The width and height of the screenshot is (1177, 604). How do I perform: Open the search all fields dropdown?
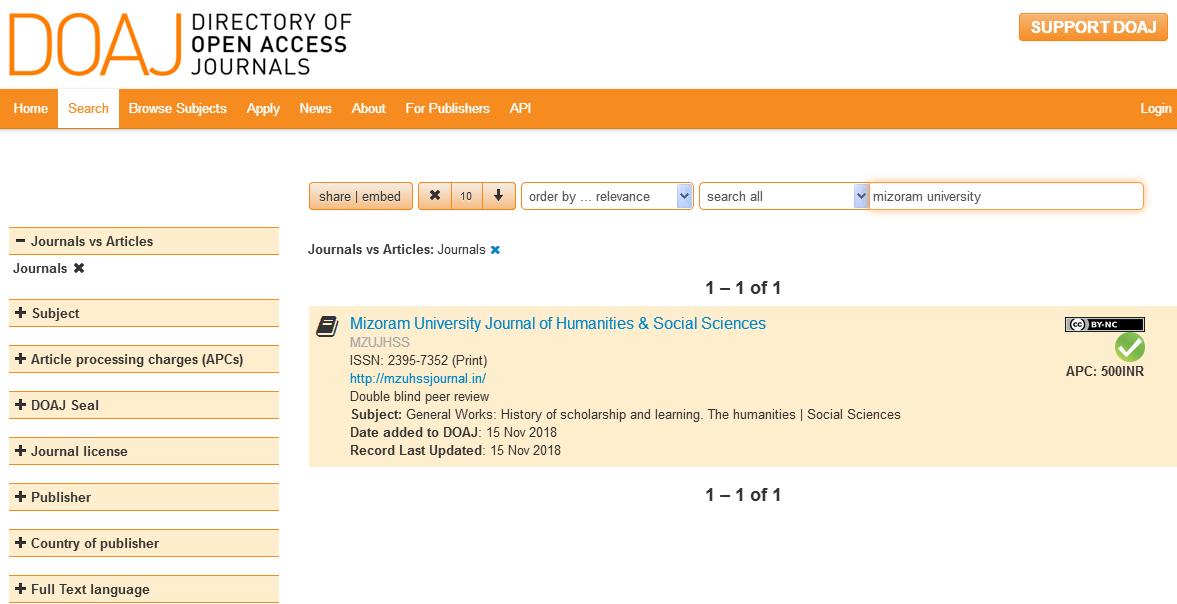(x=784, y=196)
